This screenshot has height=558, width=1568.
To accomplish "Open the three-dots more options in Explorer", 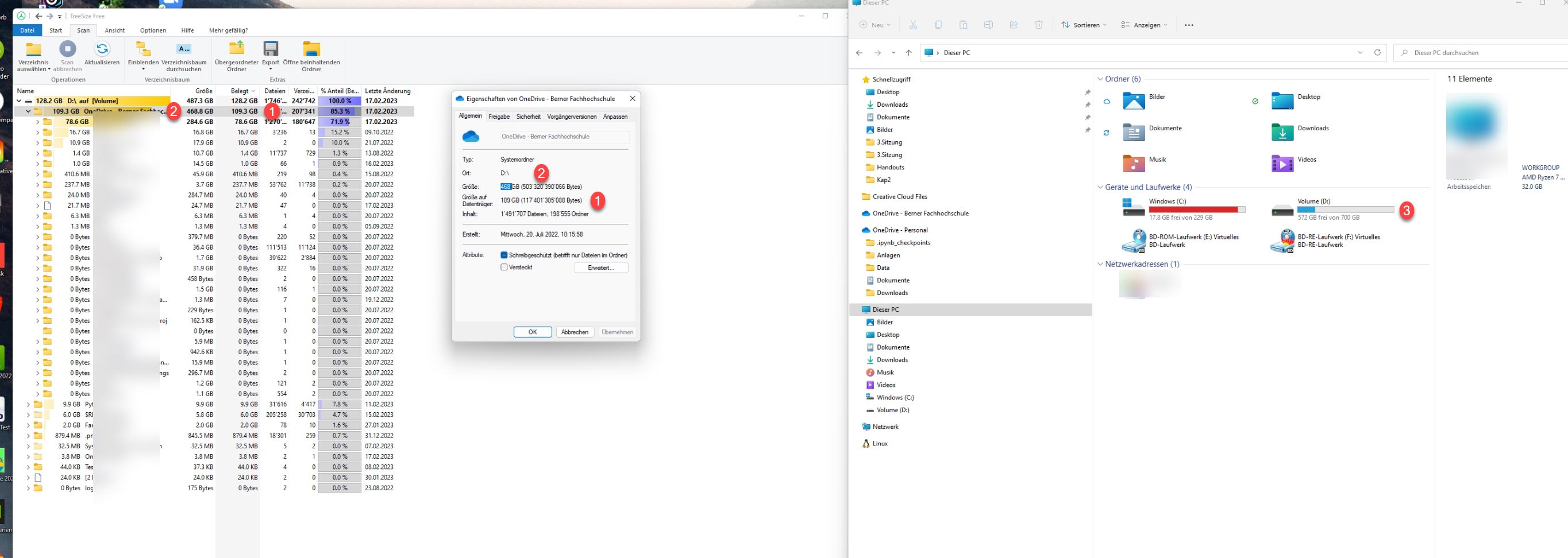I will (x=1189, y=25).
